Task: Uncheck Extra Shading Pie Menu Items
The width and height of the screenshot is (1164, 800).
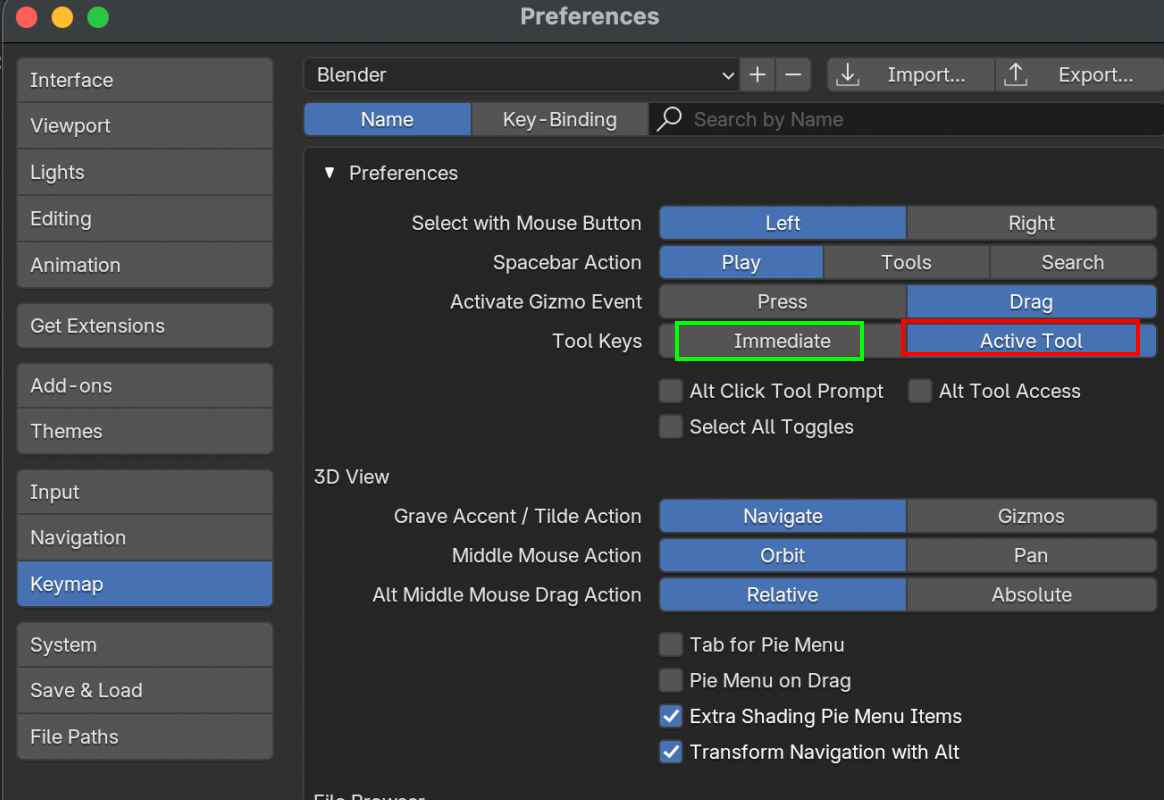Action: point(671,716)
